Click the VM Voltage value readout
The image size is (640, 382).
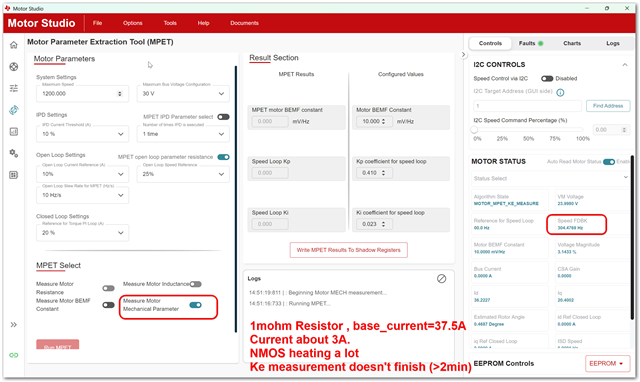tap(568, 204)
